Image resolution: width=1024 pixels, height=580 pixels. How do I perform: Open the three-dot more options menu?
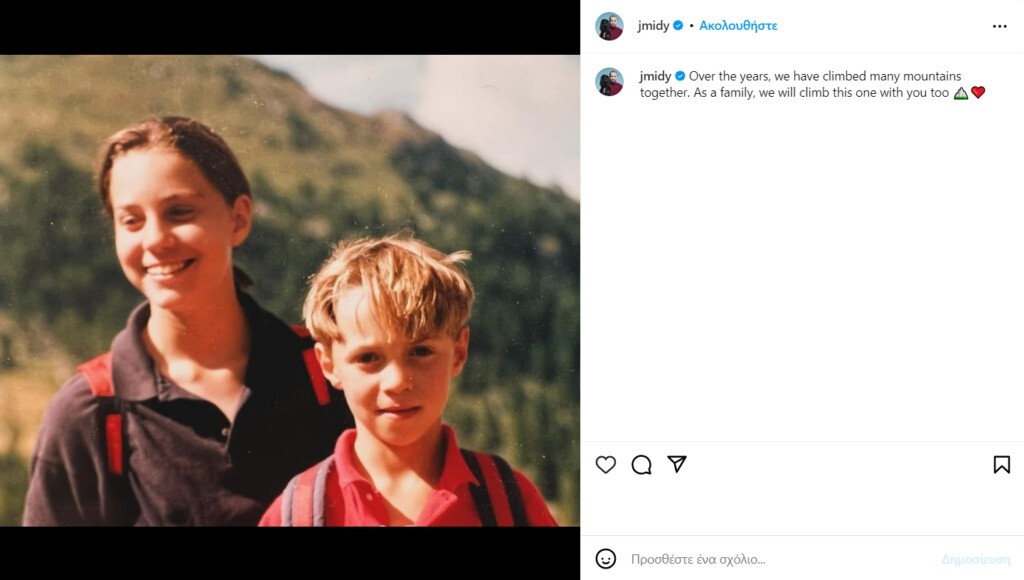tap(999, 26)
